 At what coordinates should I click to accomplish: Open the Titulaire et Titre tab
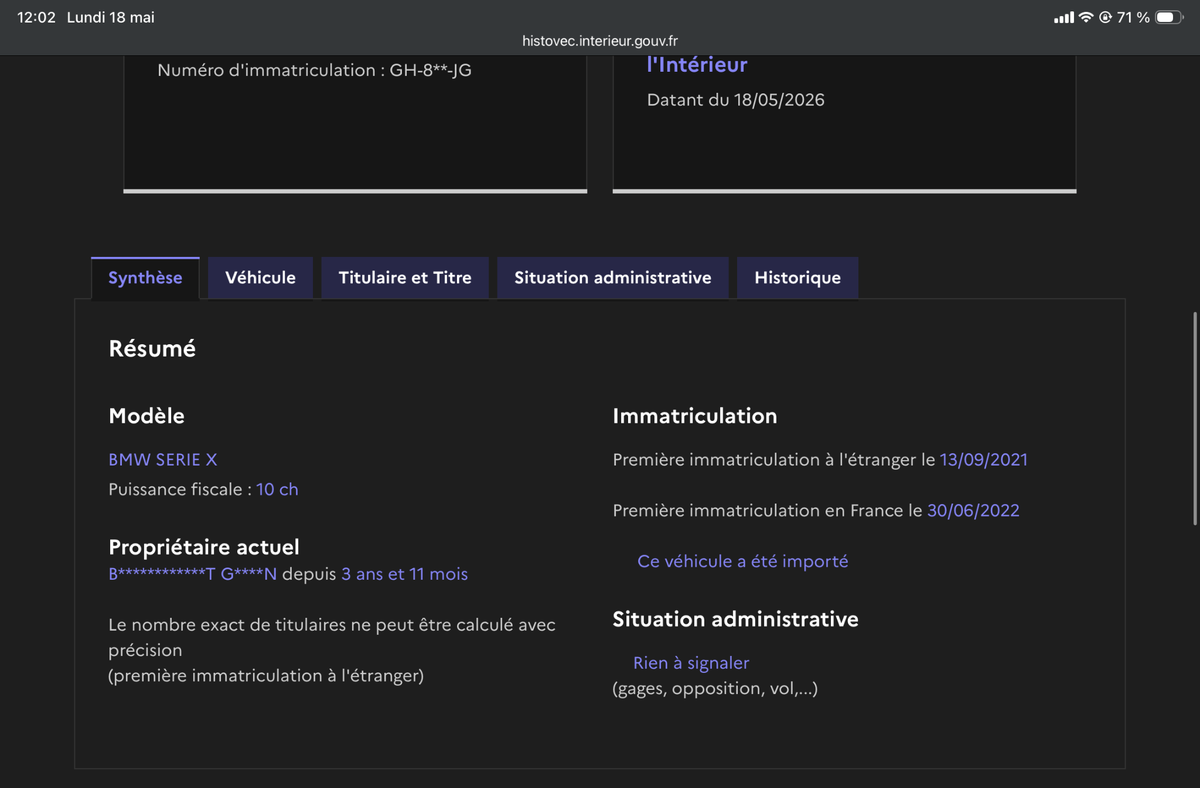[405, 278]
